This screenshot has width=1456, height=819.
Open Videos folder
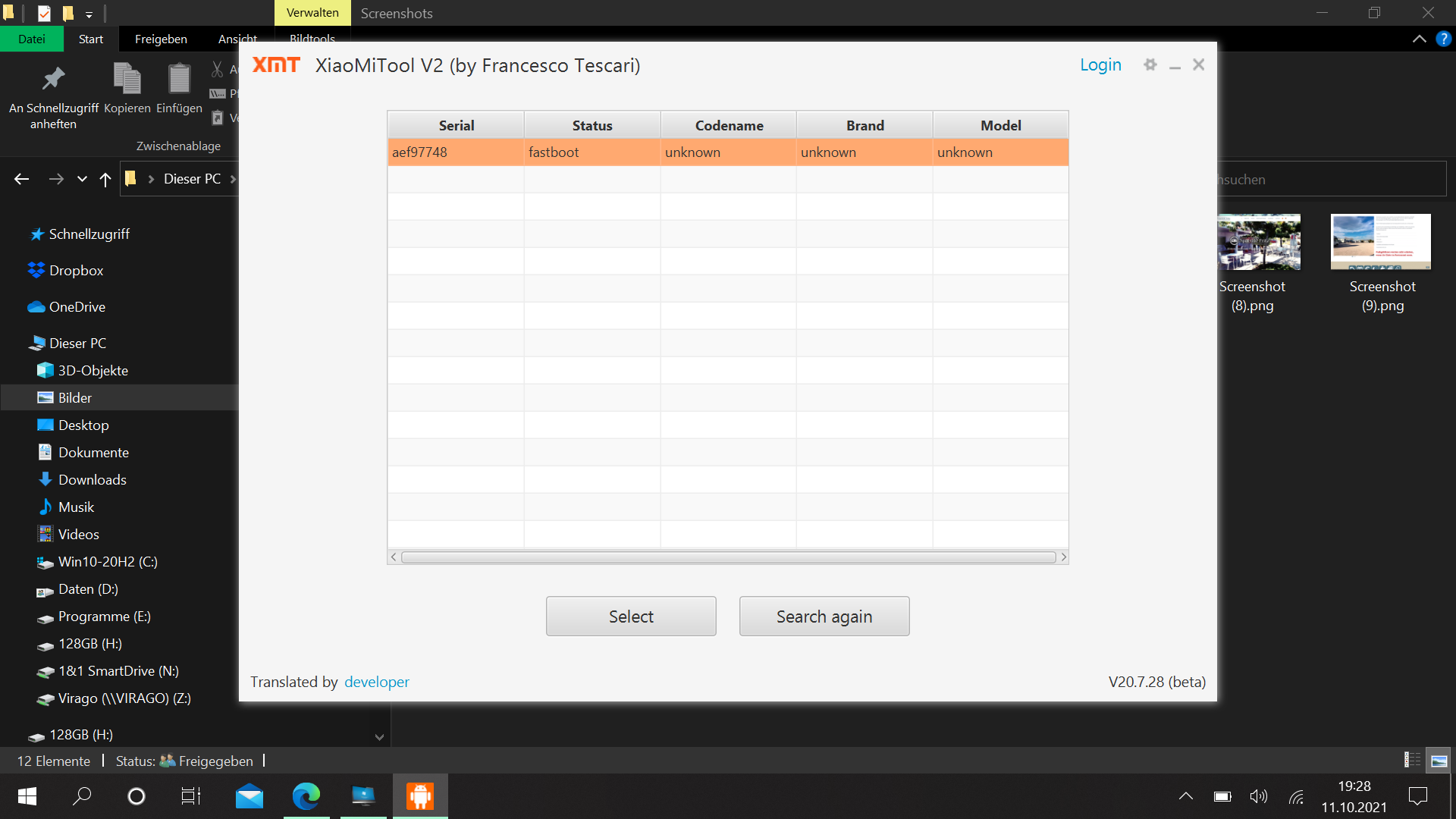78,535
